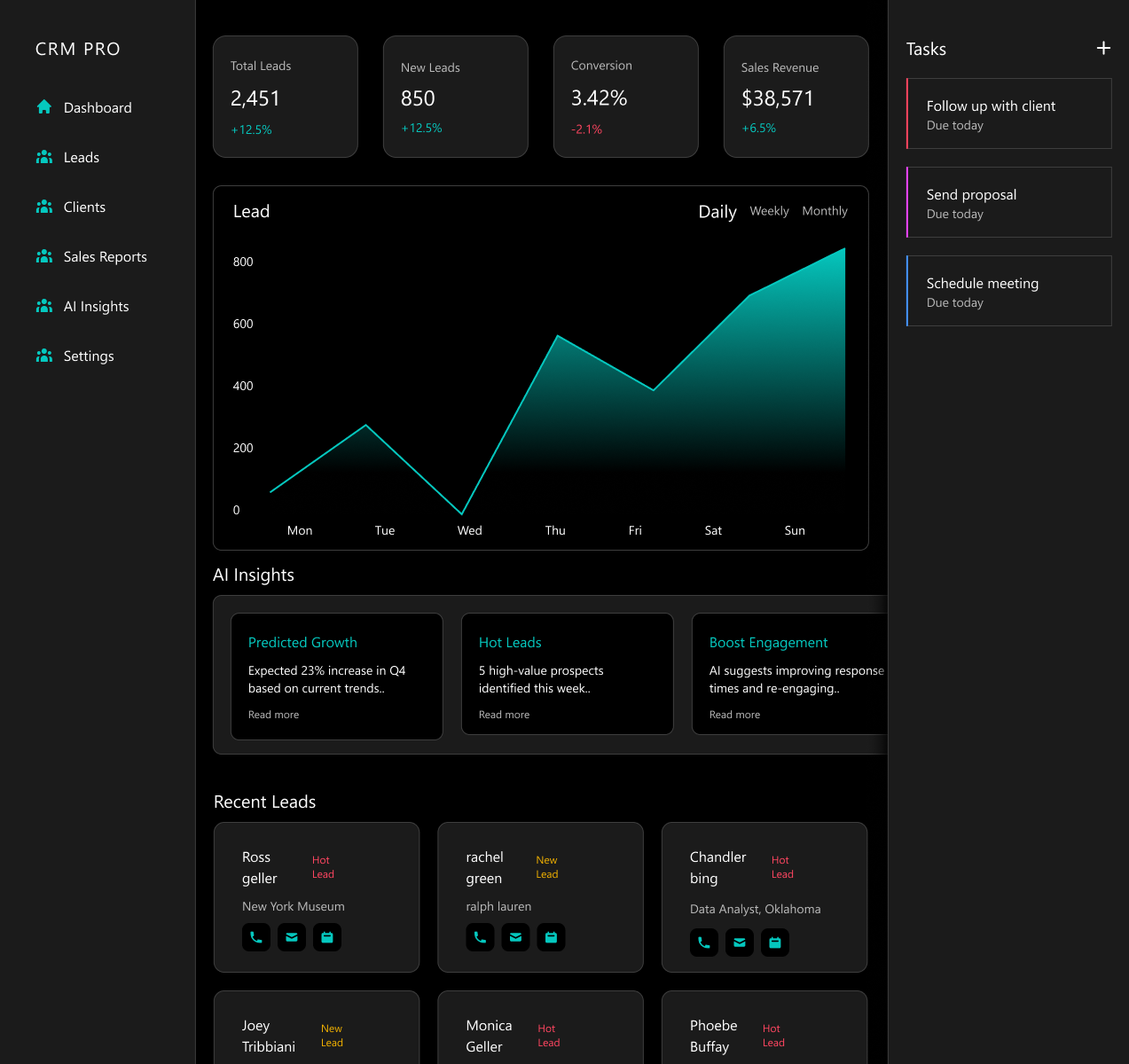Click Read more under Hot Leads insight

504,715
